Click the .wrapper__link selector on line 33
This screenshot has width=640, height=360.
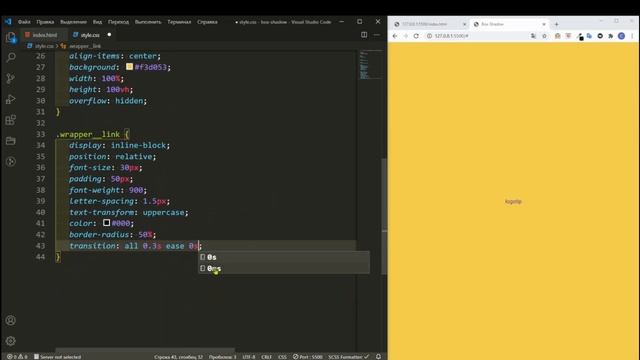(x=88, y=134)
